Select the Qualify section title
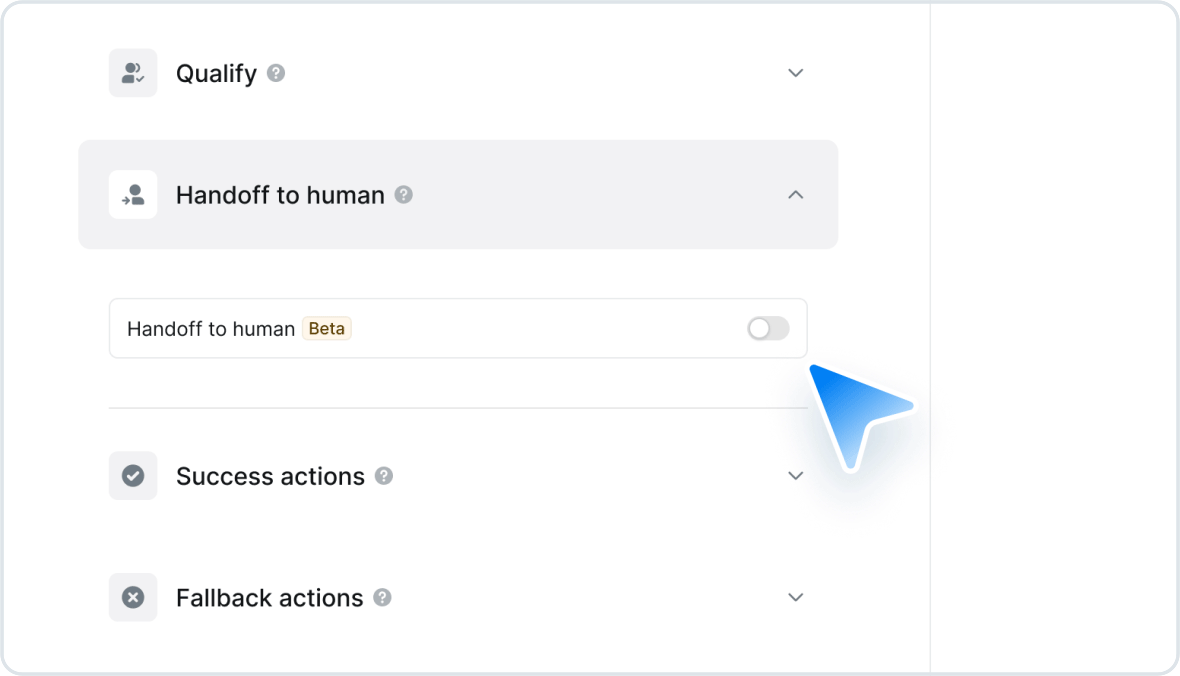The width and height of the screenshot is (1180, 676). (217, 74)
